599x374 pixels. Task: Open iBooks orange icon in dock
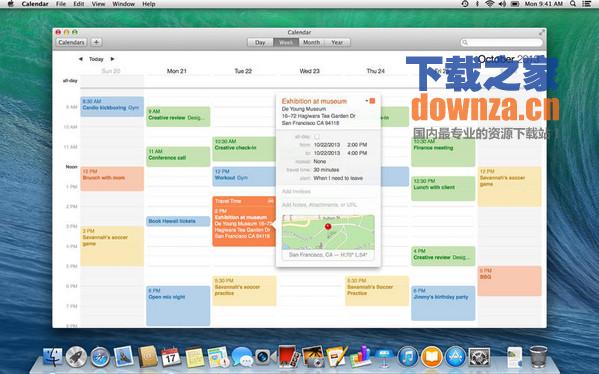point(432,357)
